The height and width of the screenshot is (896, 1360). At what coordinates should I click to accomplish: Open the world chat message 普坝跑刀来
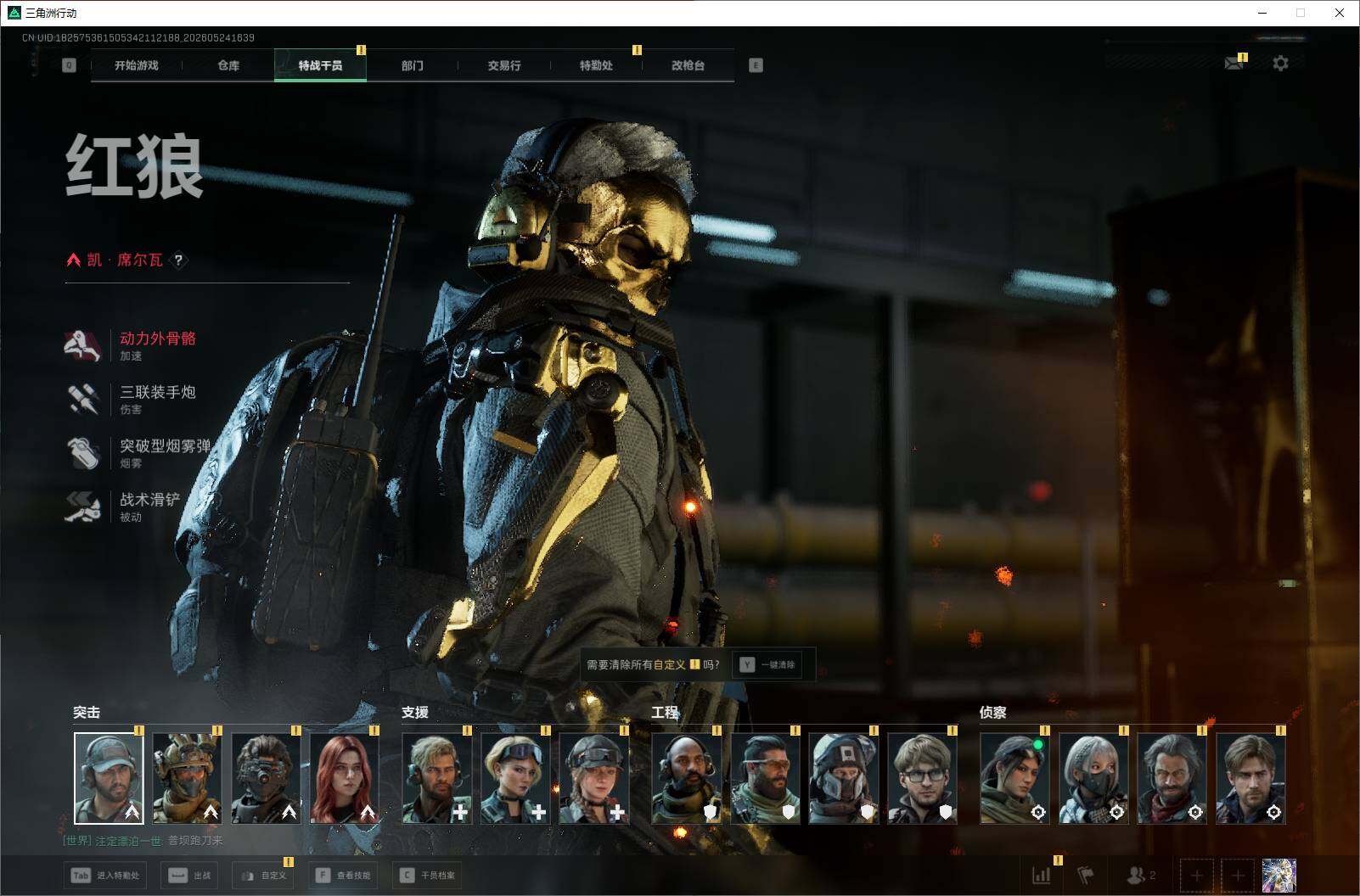tap(195, 840)
